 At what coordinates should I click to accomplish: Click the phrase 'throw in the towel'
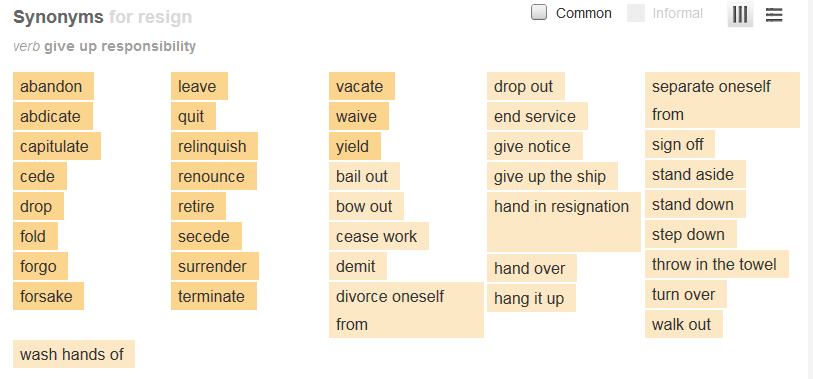pyautogui.click(x=717, y=264)
